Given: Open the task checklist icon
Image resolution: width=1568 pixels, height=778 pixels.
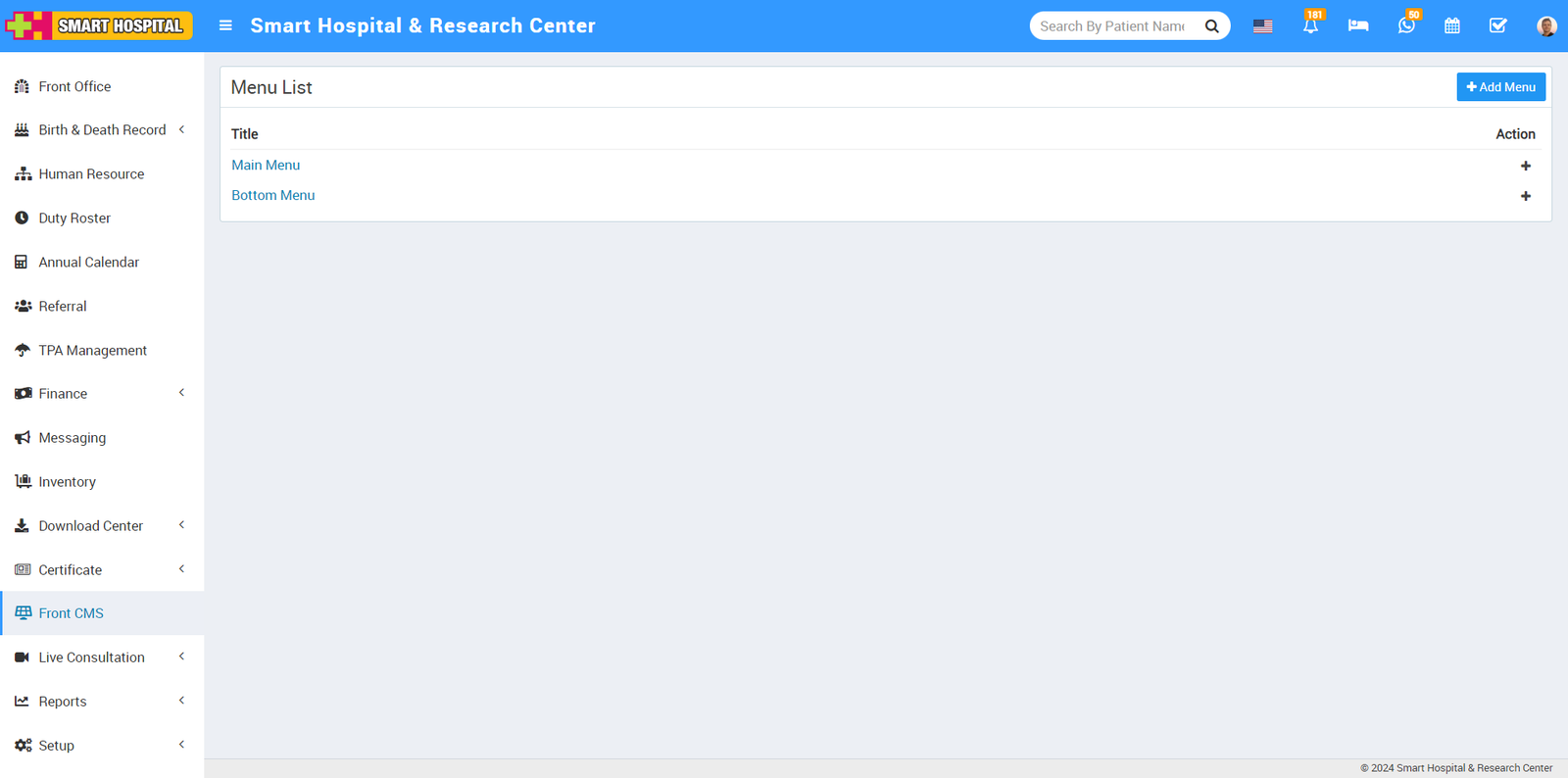Looking at the screenshot, I should [1497, 26].
